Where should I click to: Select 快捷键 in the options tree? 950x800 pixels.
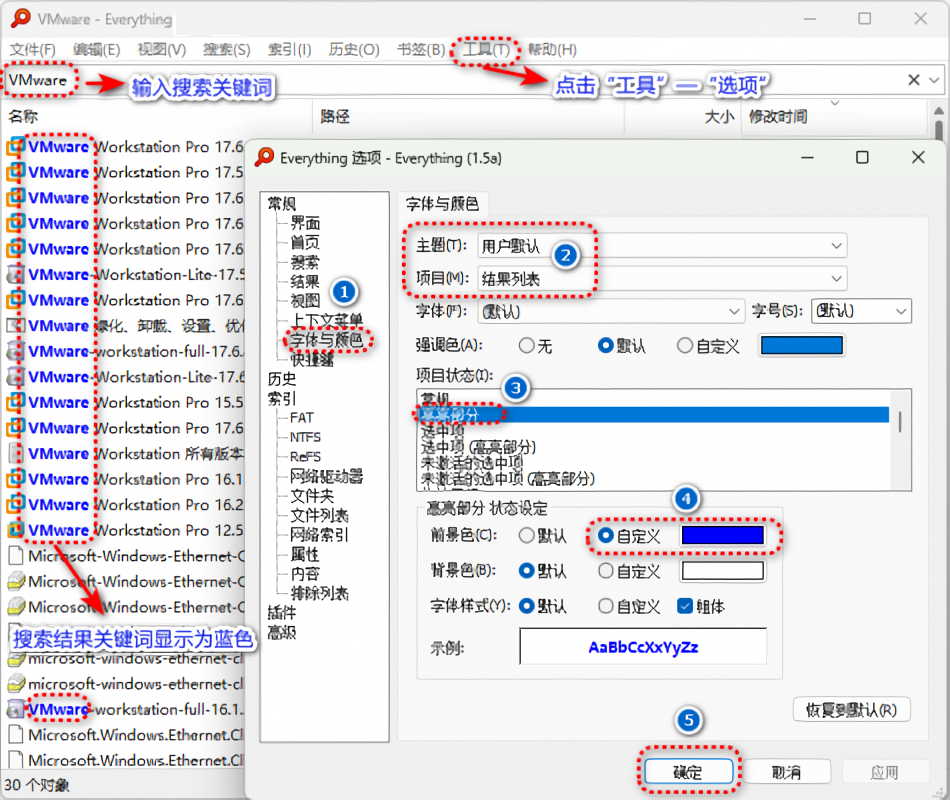pyautogui.click(x=312, y=359)
